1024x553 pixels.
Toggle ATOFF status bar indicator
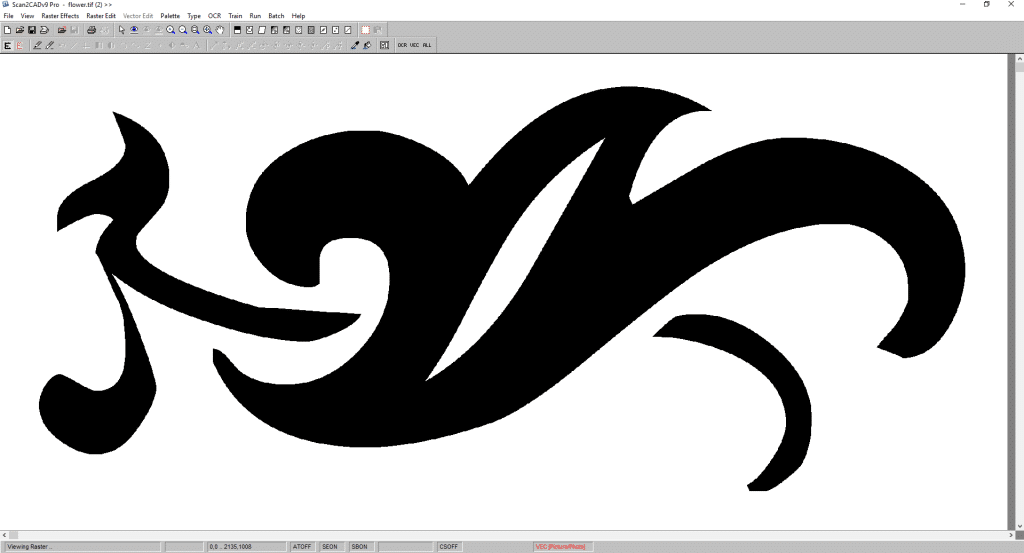pyautogui.click(x=302, y=546)
